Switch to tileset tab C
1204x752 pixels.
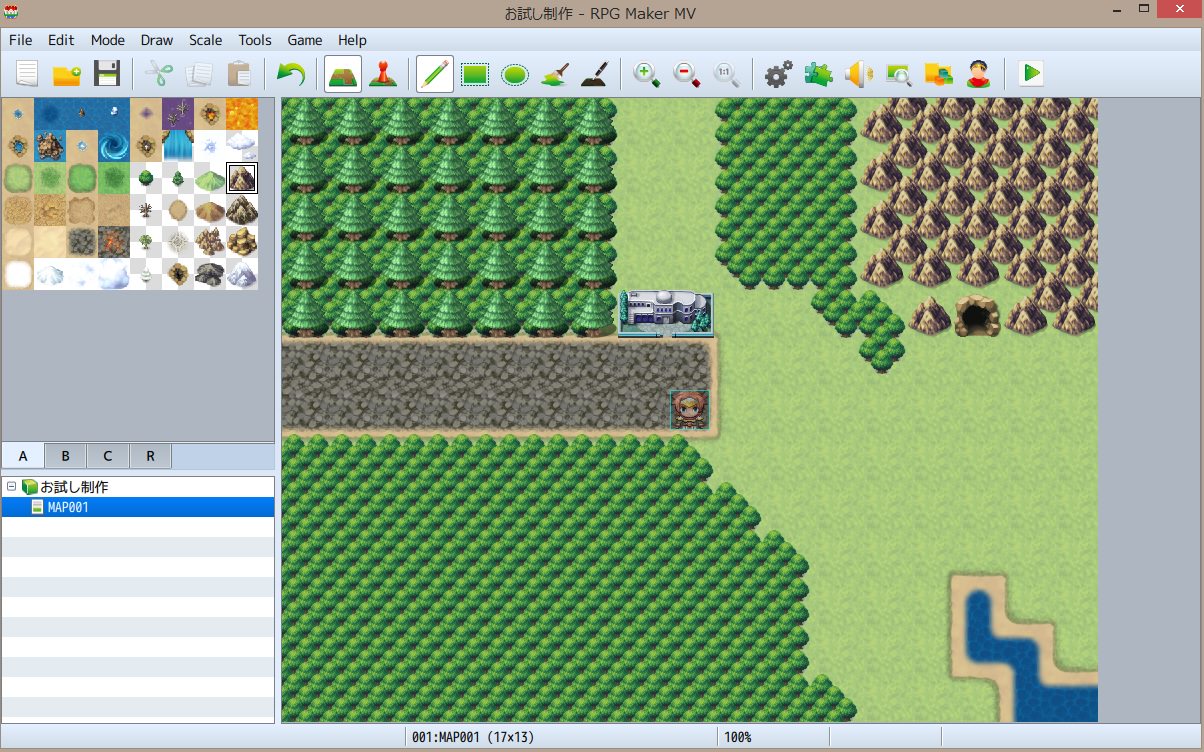point(107,456)
